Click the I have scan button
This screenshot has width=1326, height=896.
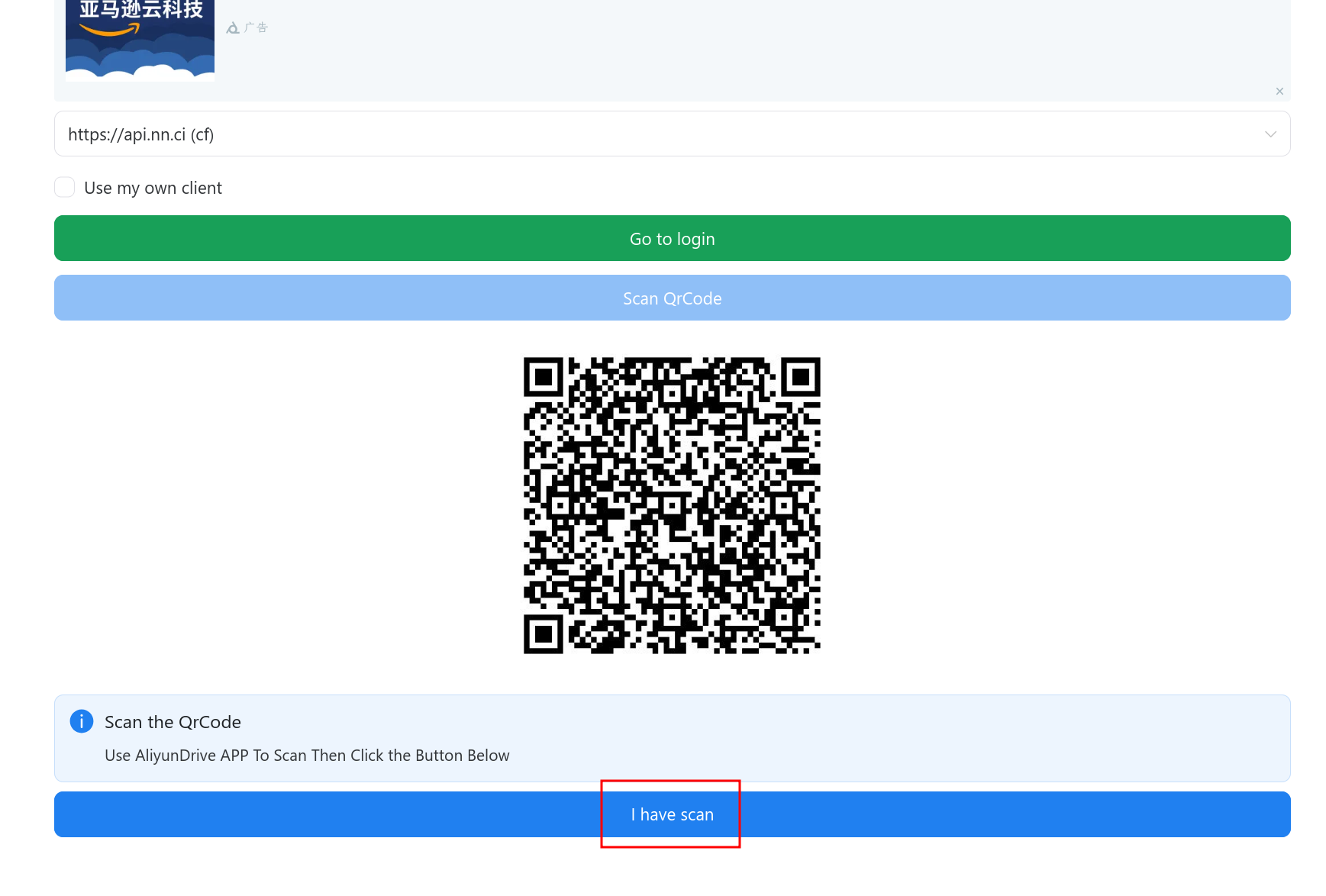coord(672,814)
